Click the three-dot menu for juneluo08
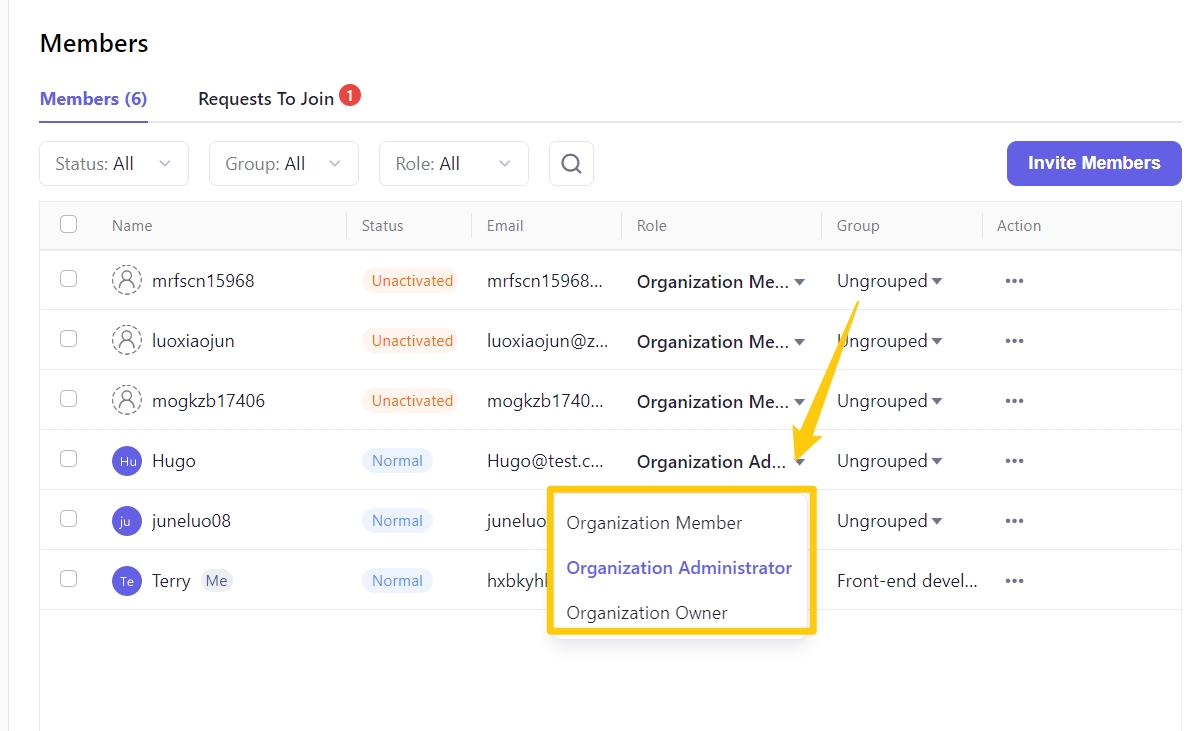This screenshot has height=731, width=1203. tap(1014, 521)
